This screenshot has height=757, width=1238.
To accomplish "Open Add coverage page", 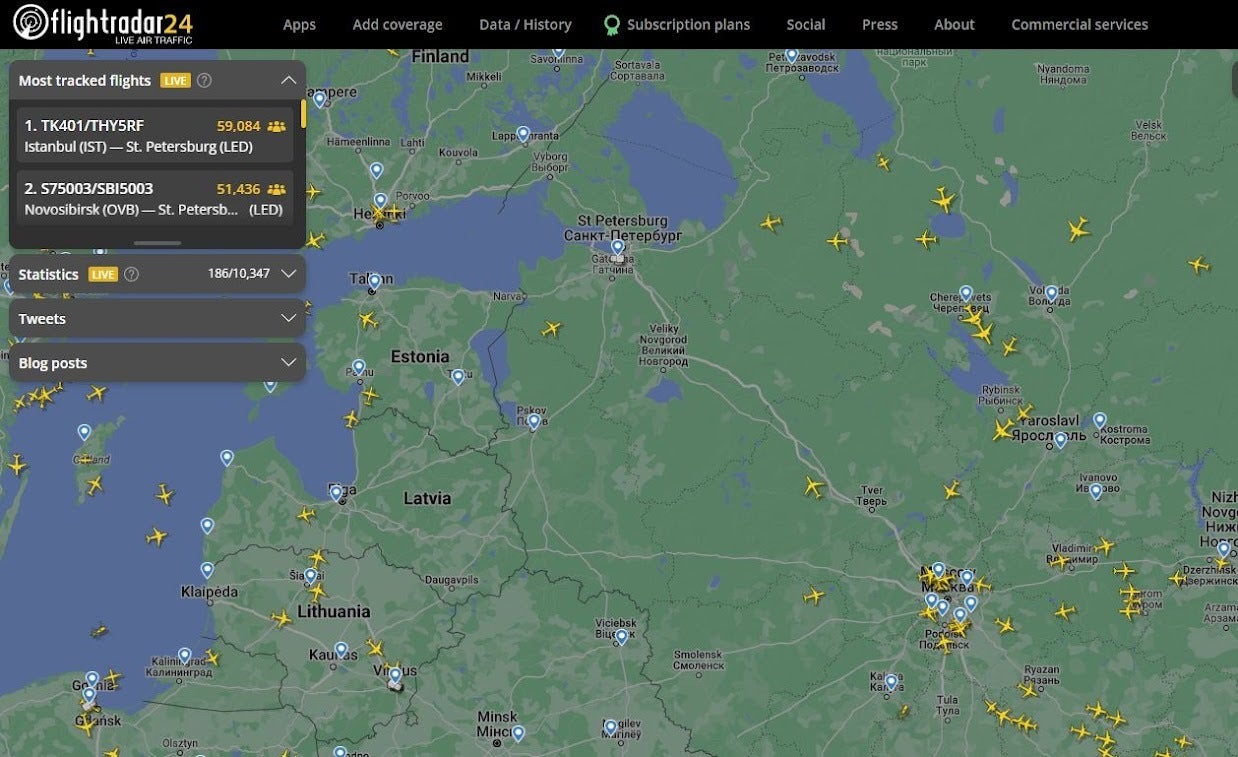I will 397,24.
